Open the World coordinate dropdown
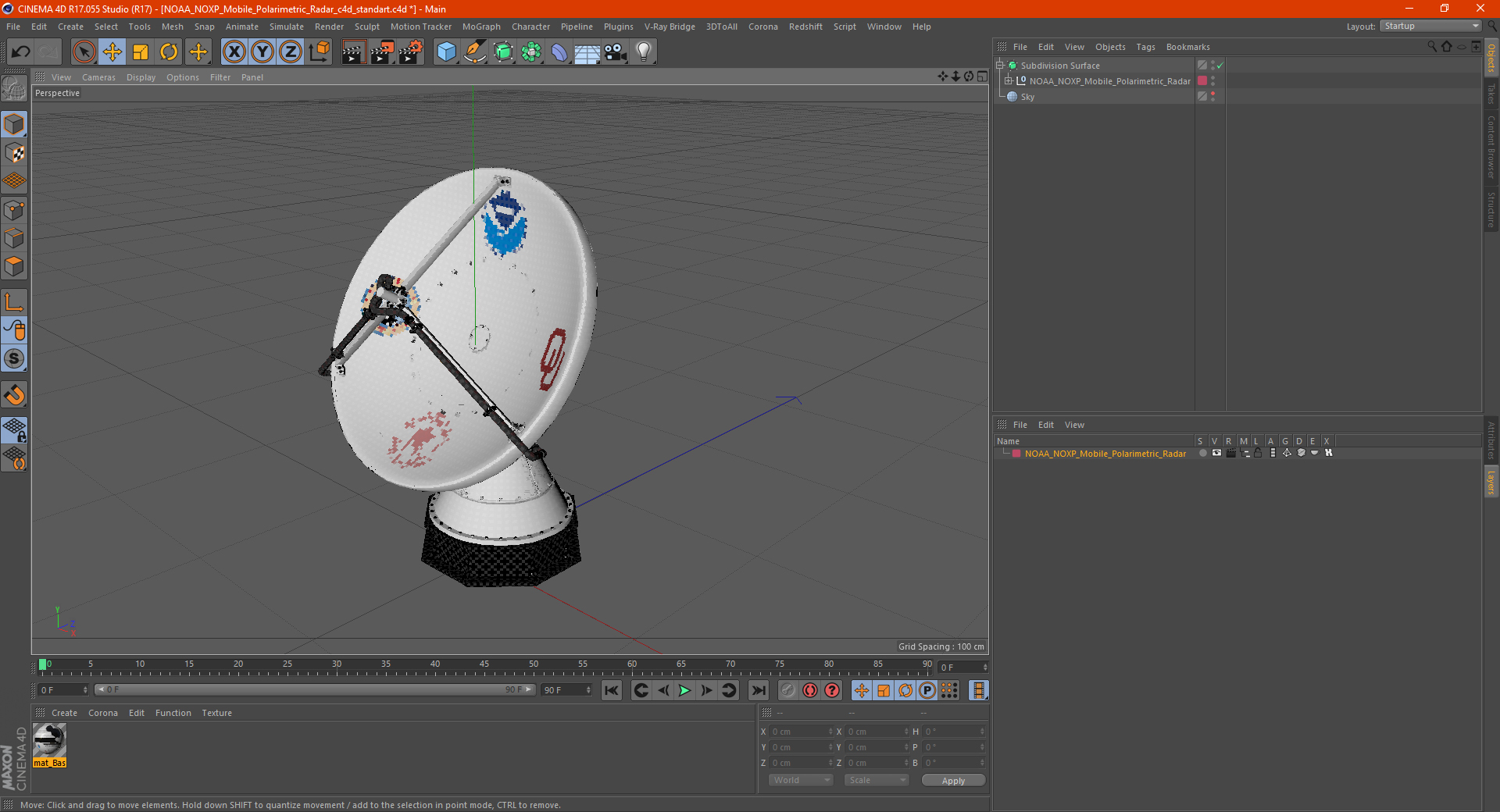 click(801, 780)
